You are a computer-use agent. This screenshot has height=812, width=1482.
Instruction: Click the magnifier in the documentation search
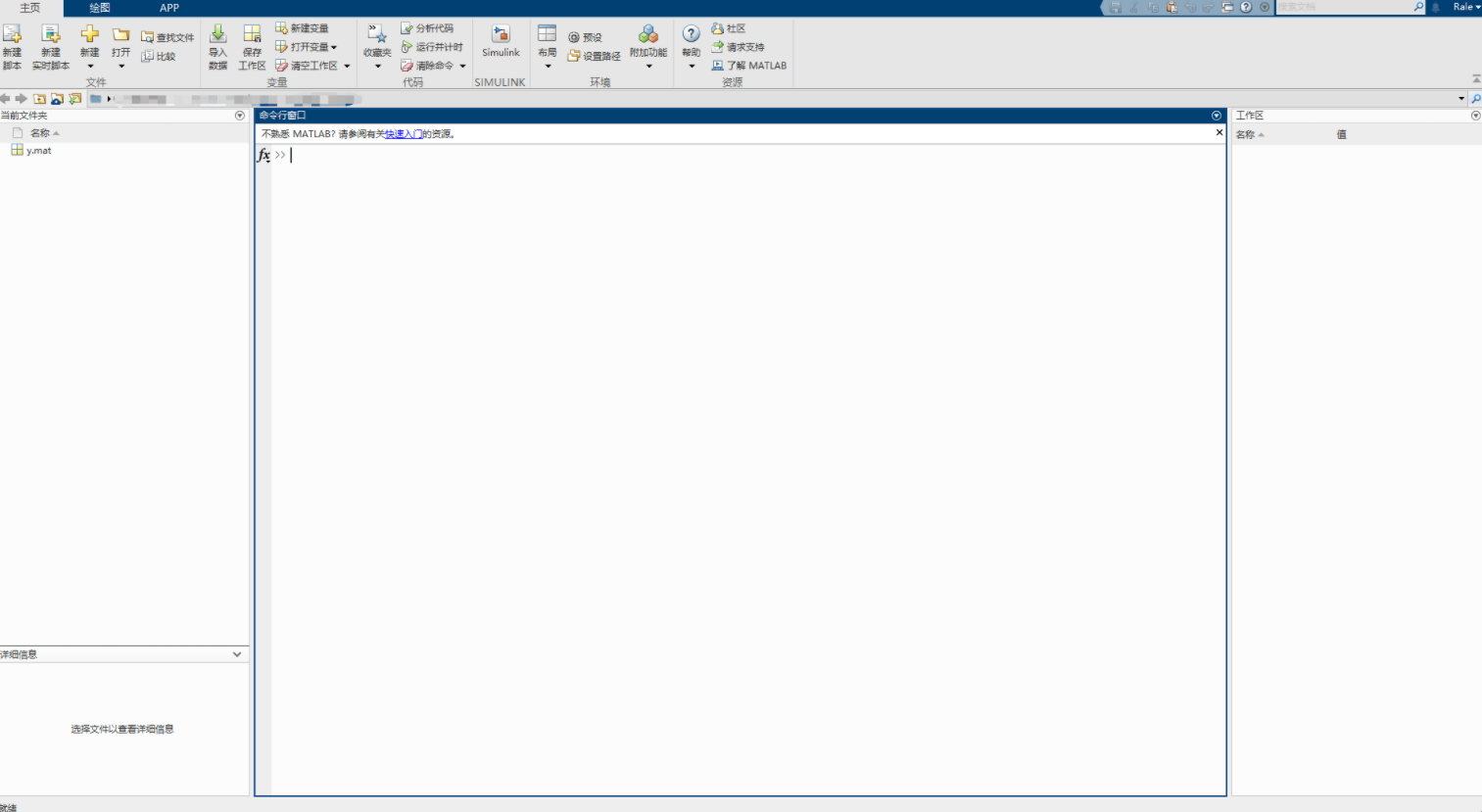pos(1418,7)
